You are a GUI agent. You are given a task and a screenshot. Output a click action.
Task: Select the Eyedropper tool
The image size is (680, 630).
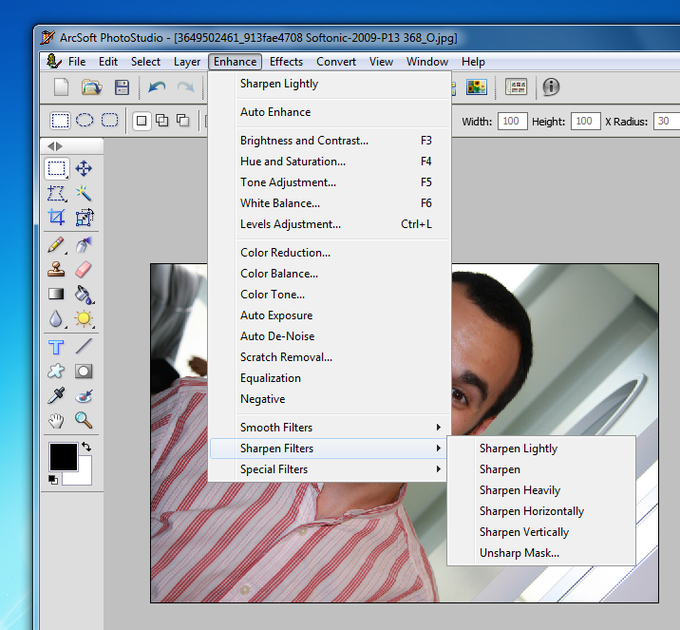(57, 395)
